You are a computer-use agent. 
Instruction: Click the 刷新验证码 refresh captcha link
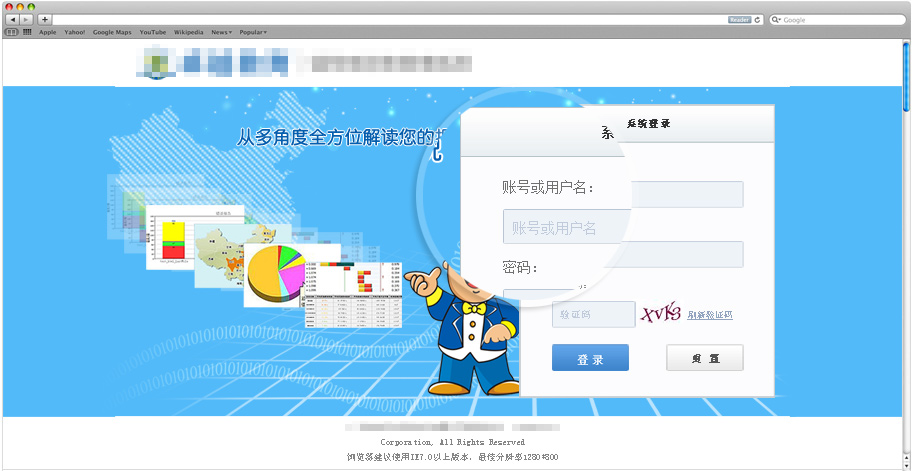709,315
